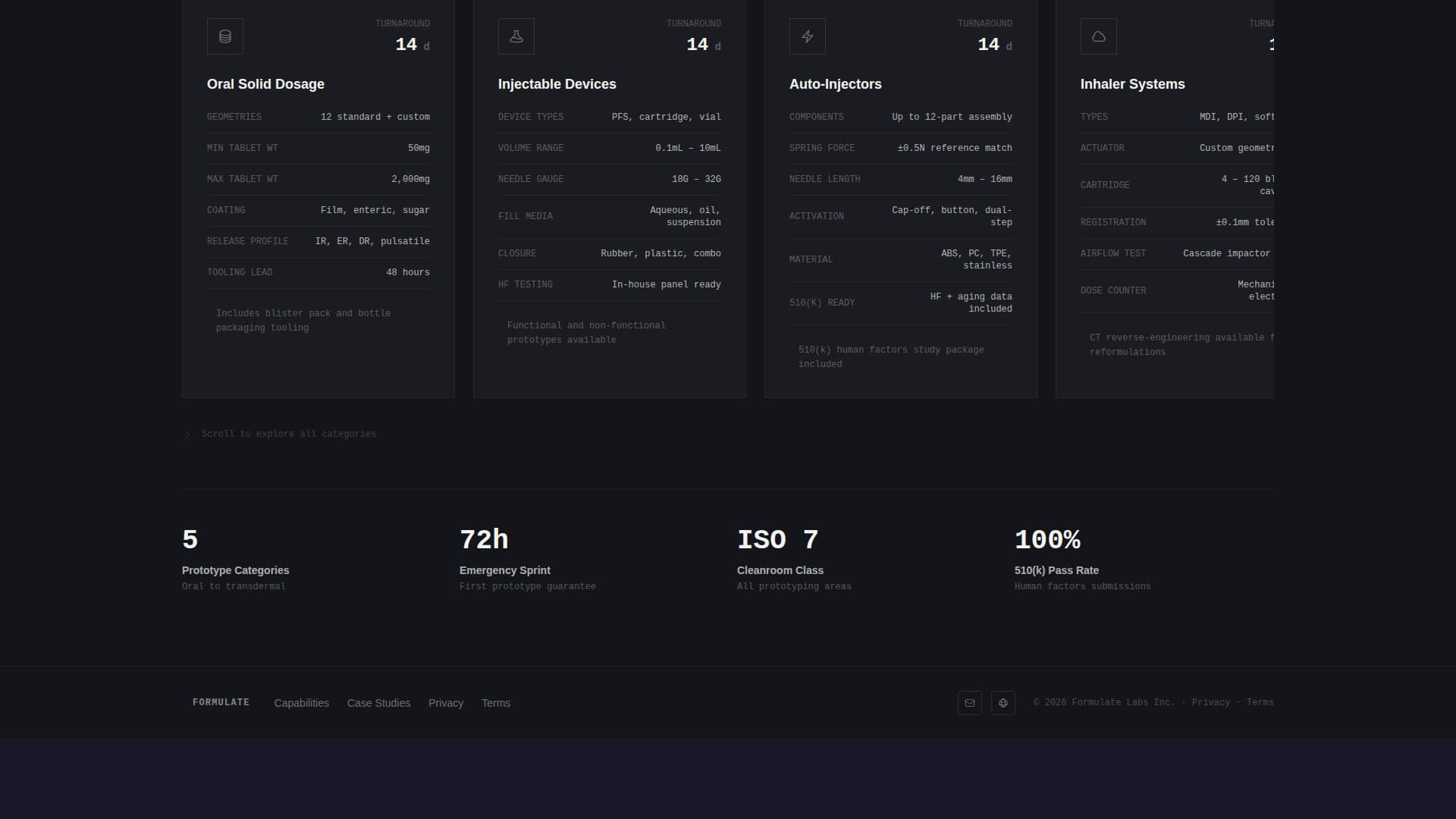Image resolution: width=1456 pixels, height=819 pixels.
Task: Click the database icon on Oral Solid Dosage card
Action: [225, 36]
